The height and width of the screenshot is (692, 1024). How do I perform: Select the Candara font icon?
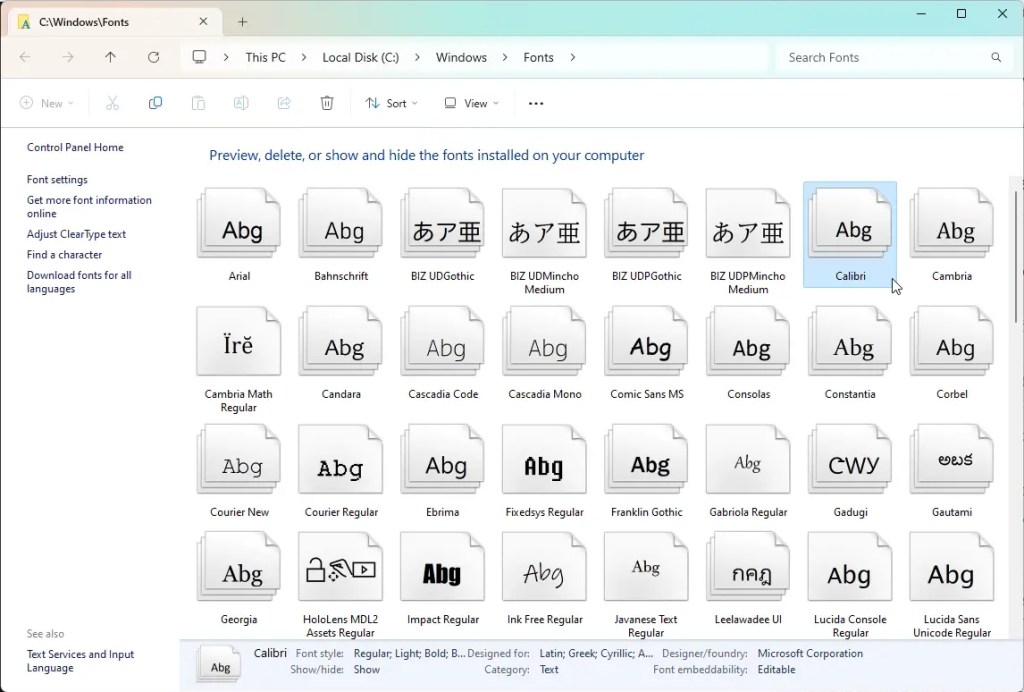pyautogui.click(x=341, y=341)
